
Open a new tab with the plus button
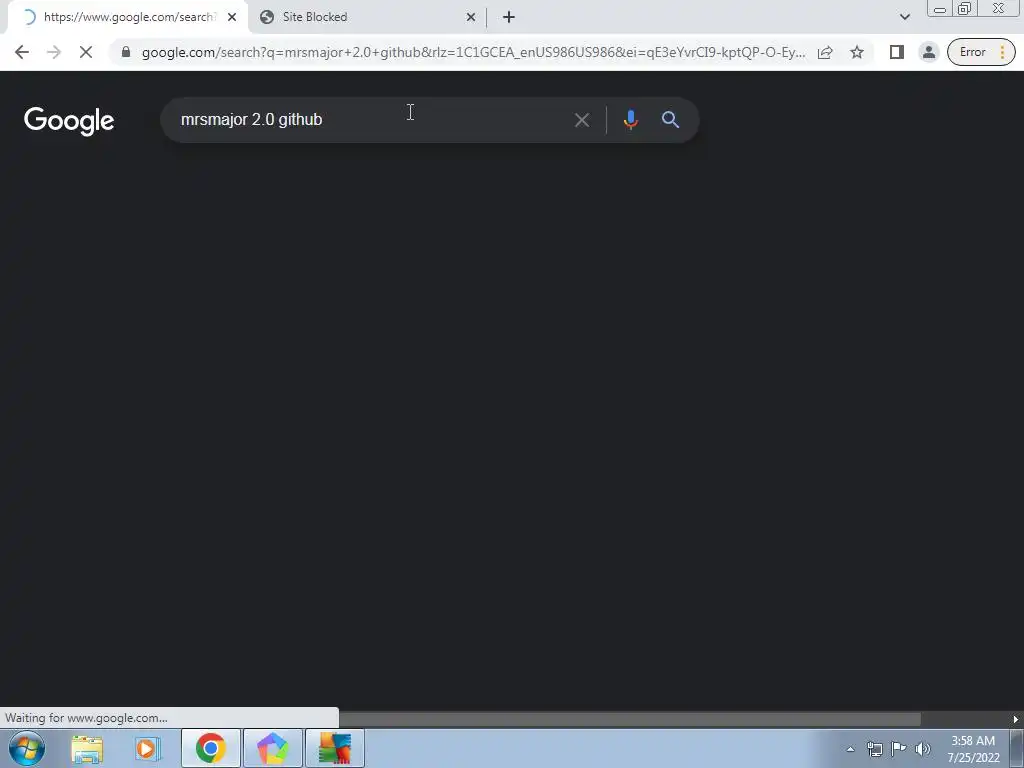click(509, 17)
